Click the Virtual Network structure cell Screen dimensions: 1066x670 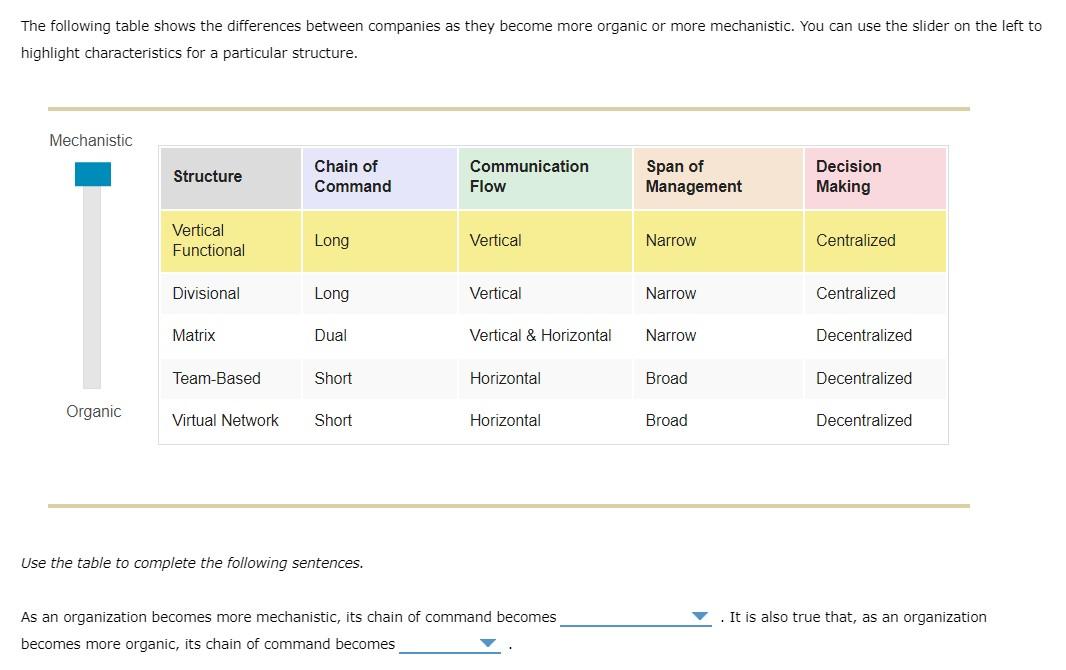(226, 420)
